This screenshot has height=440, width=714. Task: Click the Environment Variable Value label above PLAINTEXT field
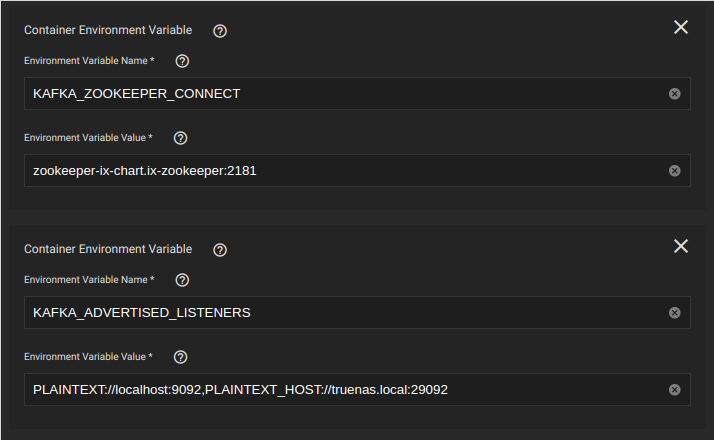click(x=88, y=357)
